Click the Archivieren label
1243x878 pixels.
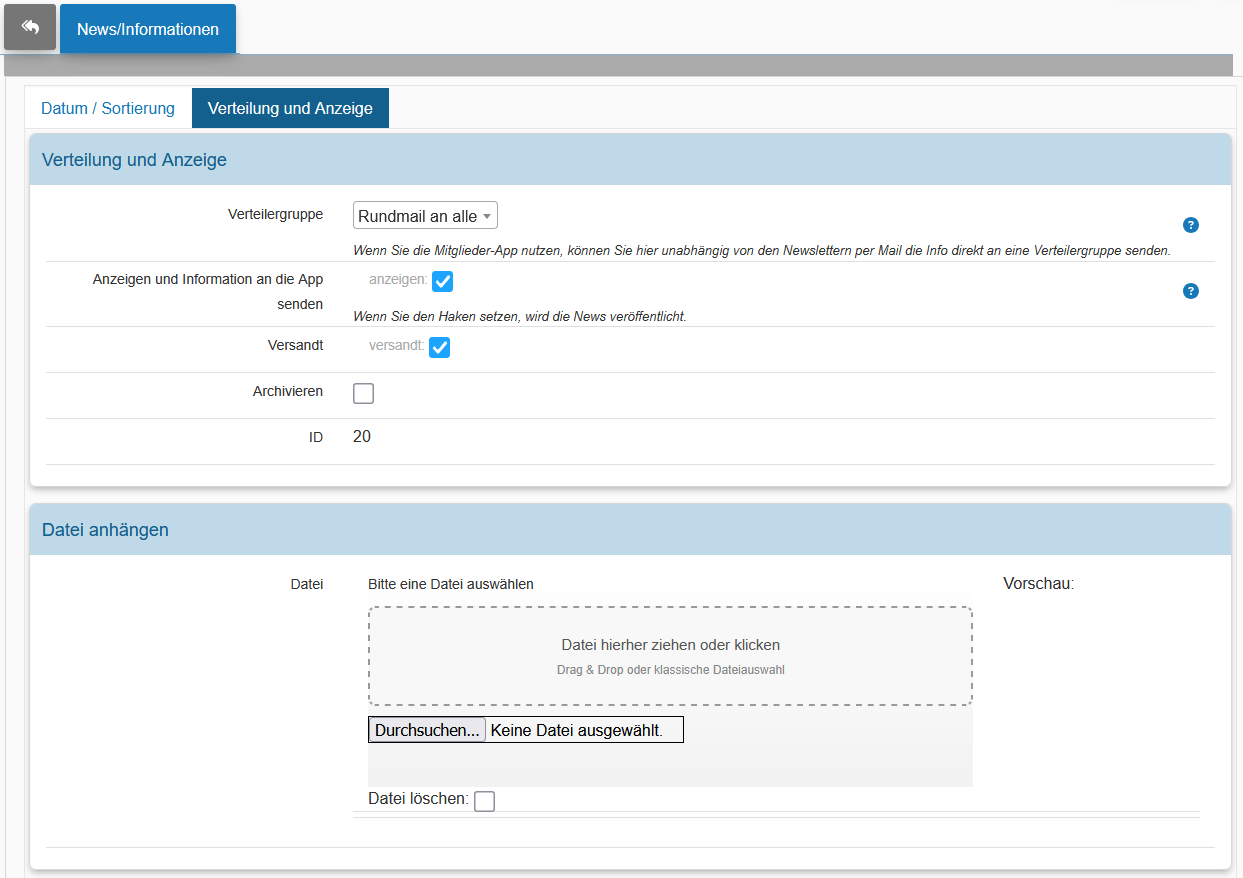click(x=288, y=391)
